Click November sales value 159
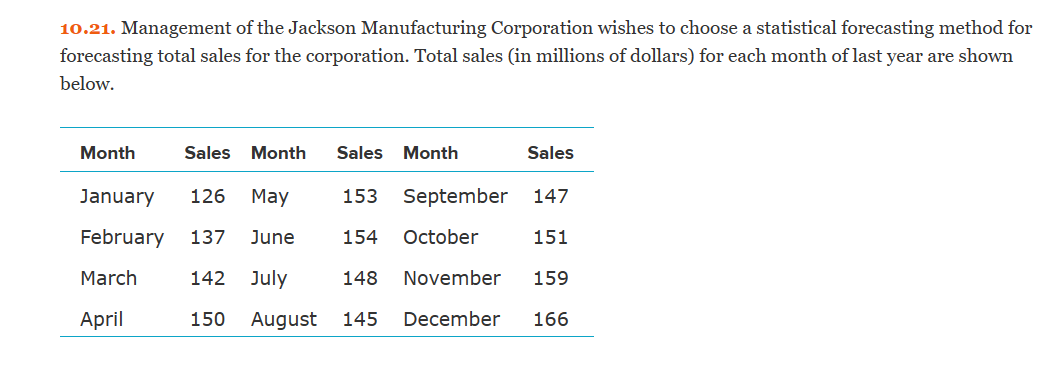The width and height of the screenshot is (1037, 369). (x=551, y=278)
